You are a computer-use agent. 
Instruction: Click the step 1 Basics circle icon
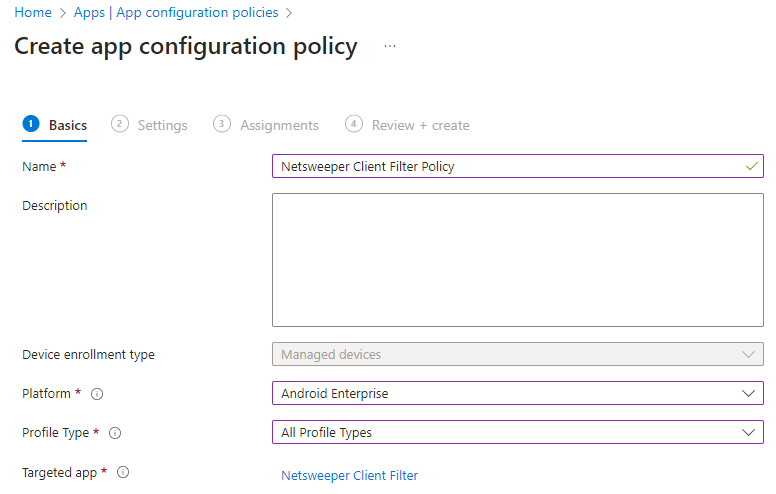[31, 124]
